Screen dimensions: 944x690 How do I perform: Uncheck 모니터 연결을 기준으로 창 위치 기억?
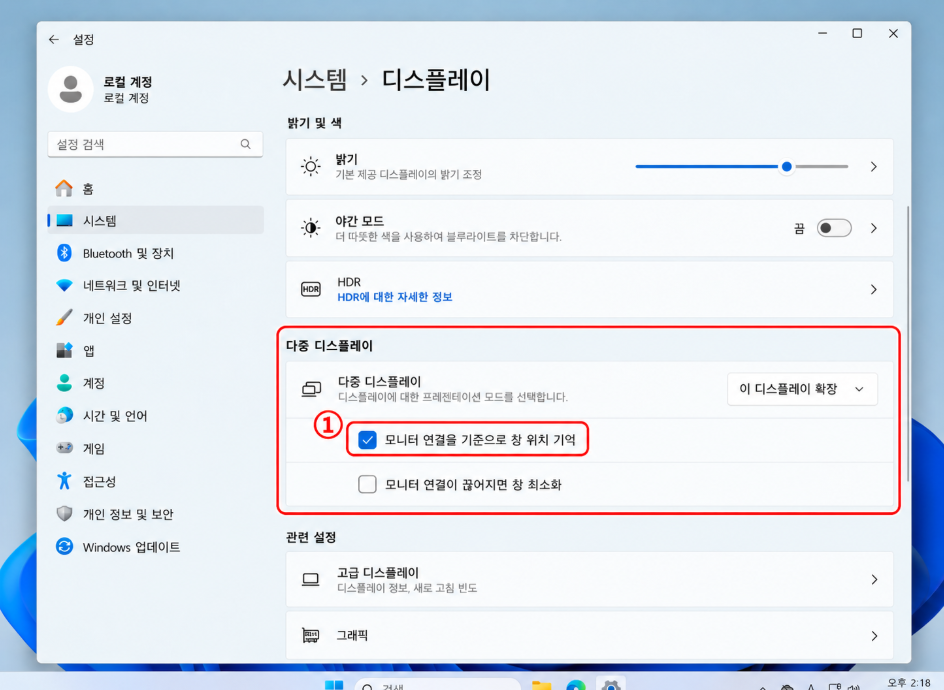[367, 440]
